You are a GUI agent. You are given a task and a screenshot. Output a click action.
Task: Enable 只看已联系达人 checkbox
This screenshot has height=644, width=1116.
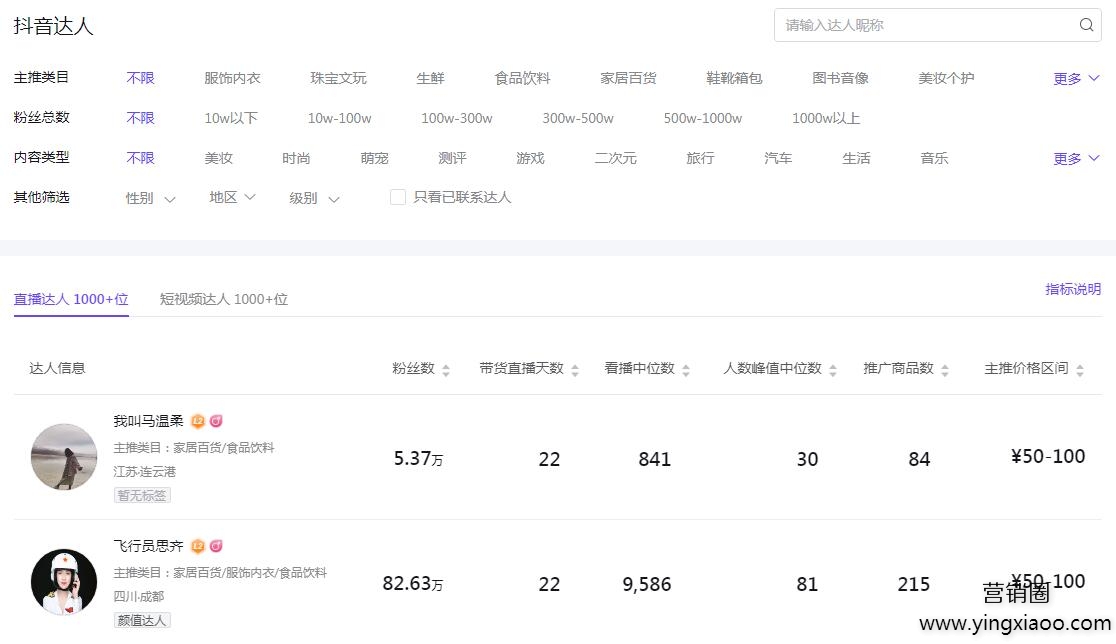click(x=398, y=198)
